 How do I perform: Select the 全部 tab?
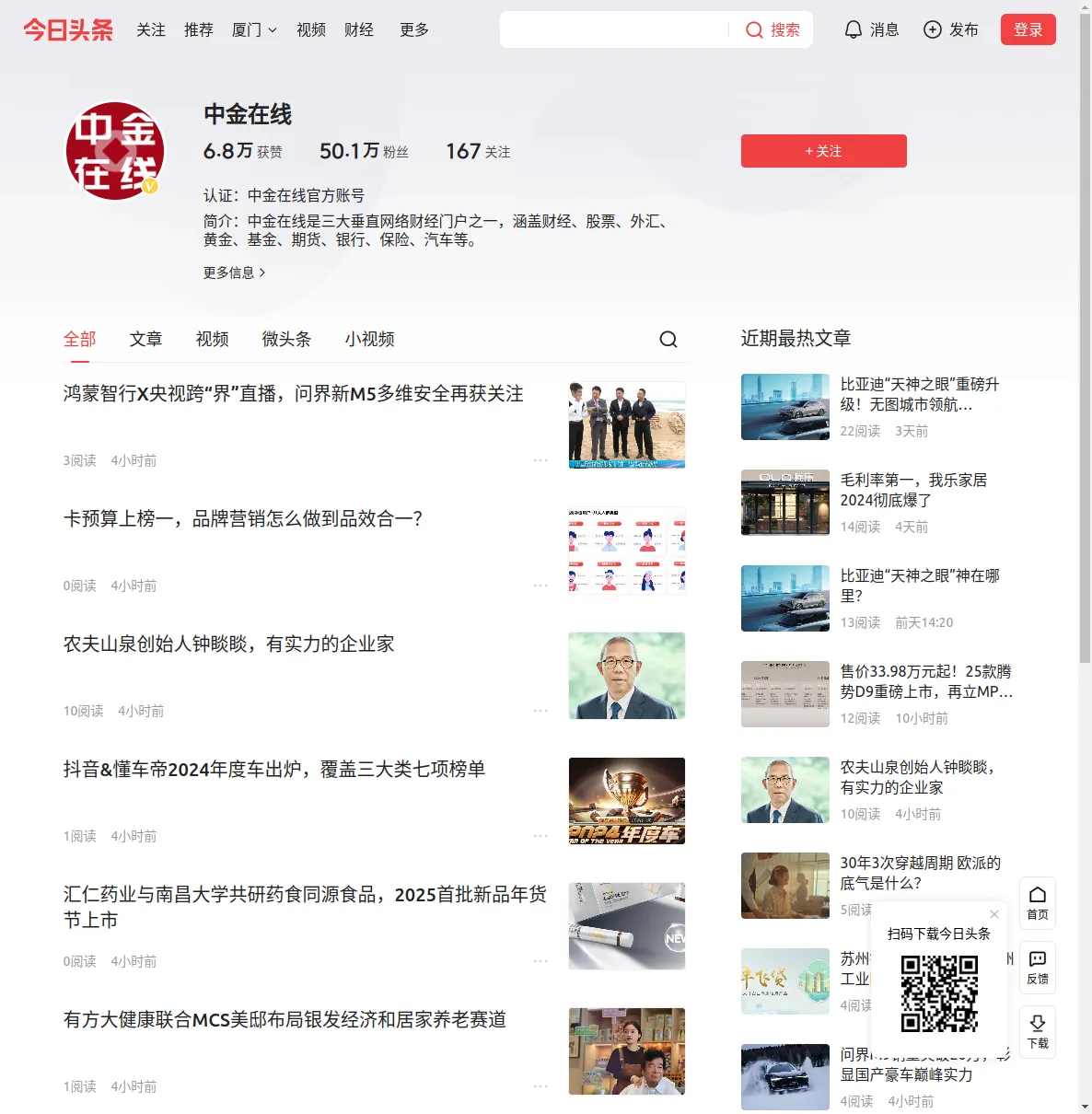click(x=80, y=340)
